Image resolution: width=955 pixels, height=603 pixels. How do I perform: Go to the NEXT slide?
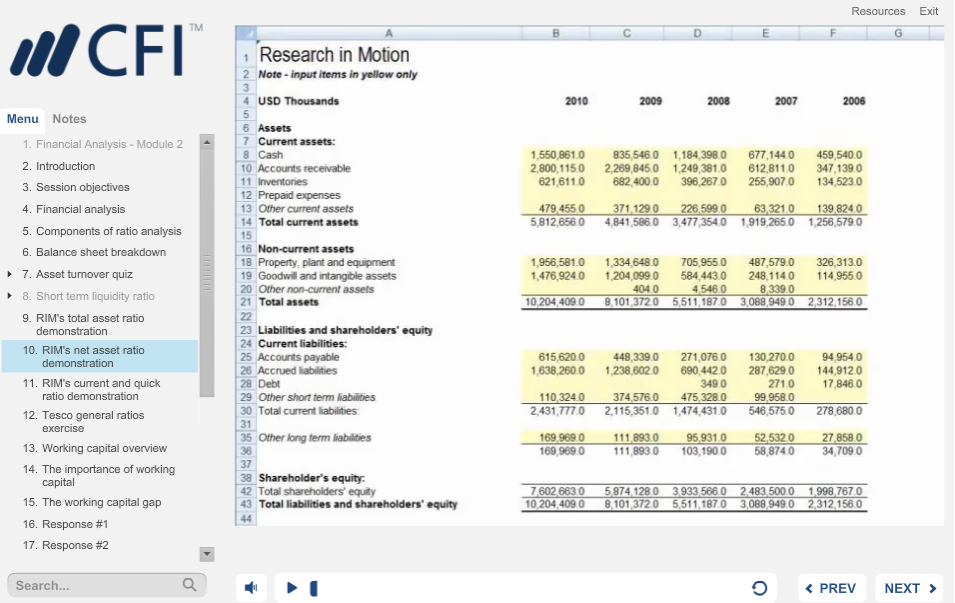tap(909, 588)
